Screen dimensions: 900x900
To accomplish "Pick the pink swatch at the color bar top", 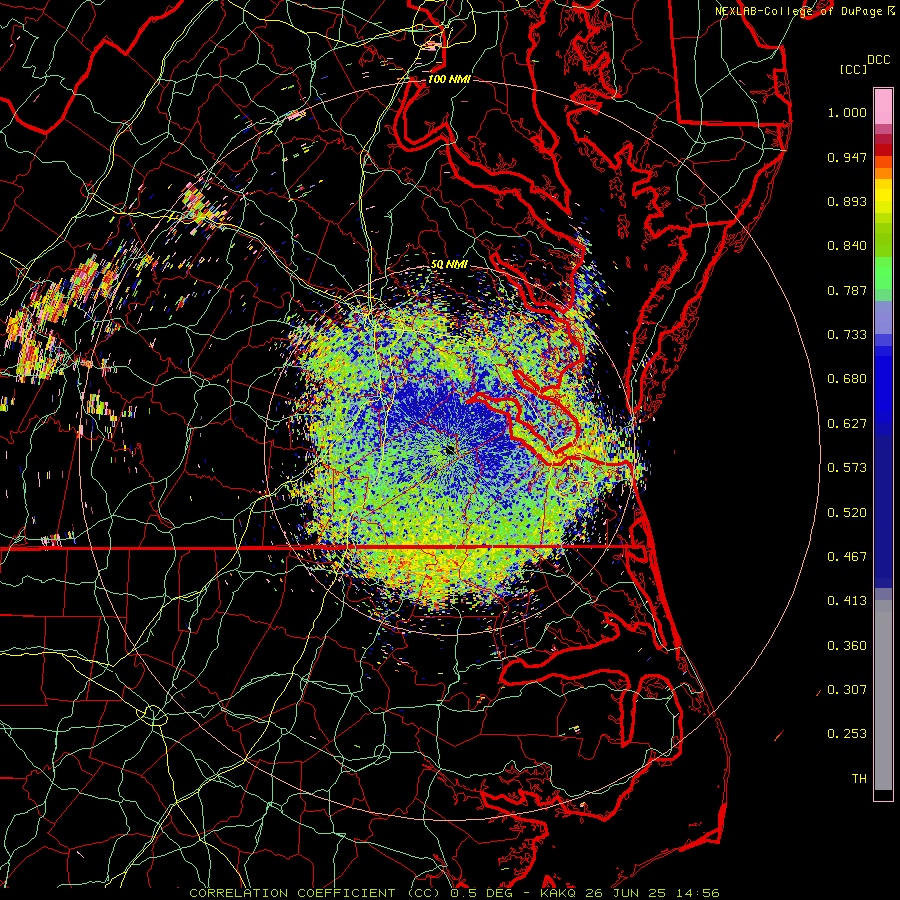I will click(x=883, y=106).
